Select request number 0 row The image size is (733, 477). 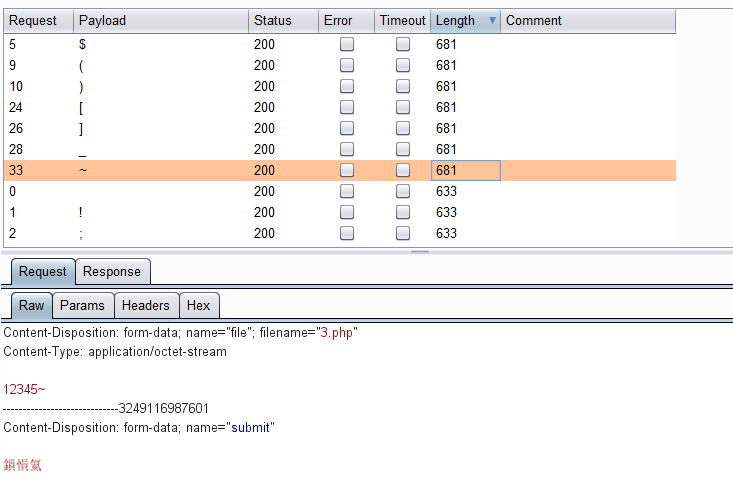point(340,191)
